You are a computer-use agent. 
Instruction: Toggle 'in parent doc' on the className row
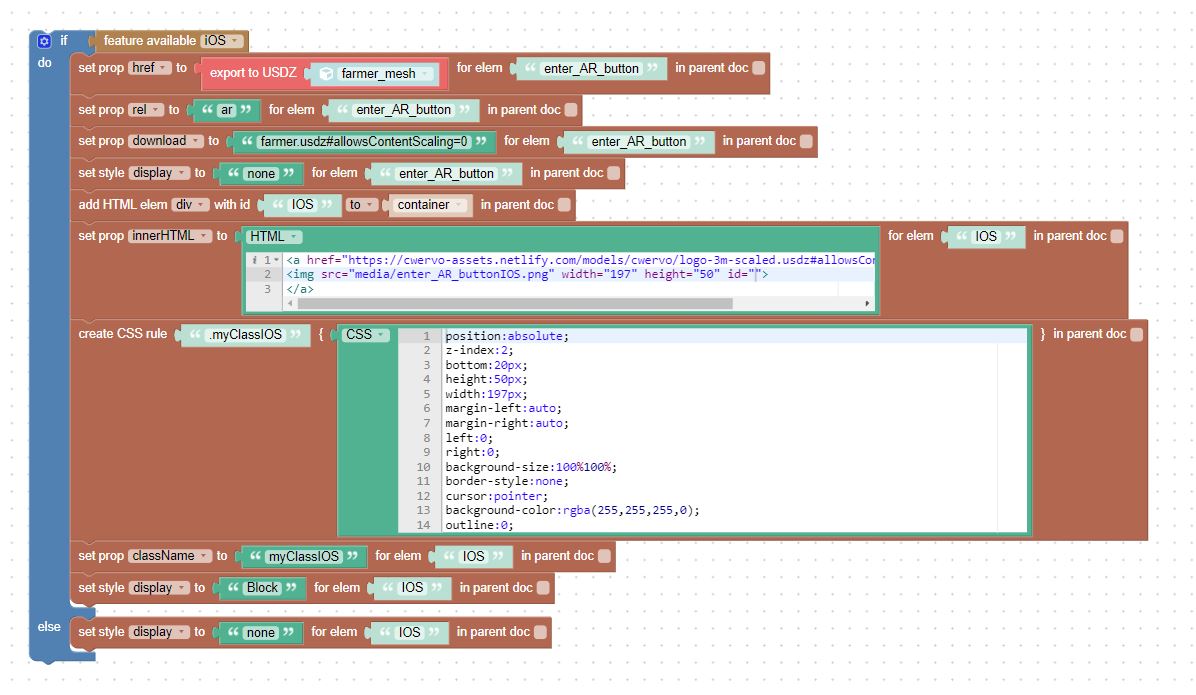[604, 556]
